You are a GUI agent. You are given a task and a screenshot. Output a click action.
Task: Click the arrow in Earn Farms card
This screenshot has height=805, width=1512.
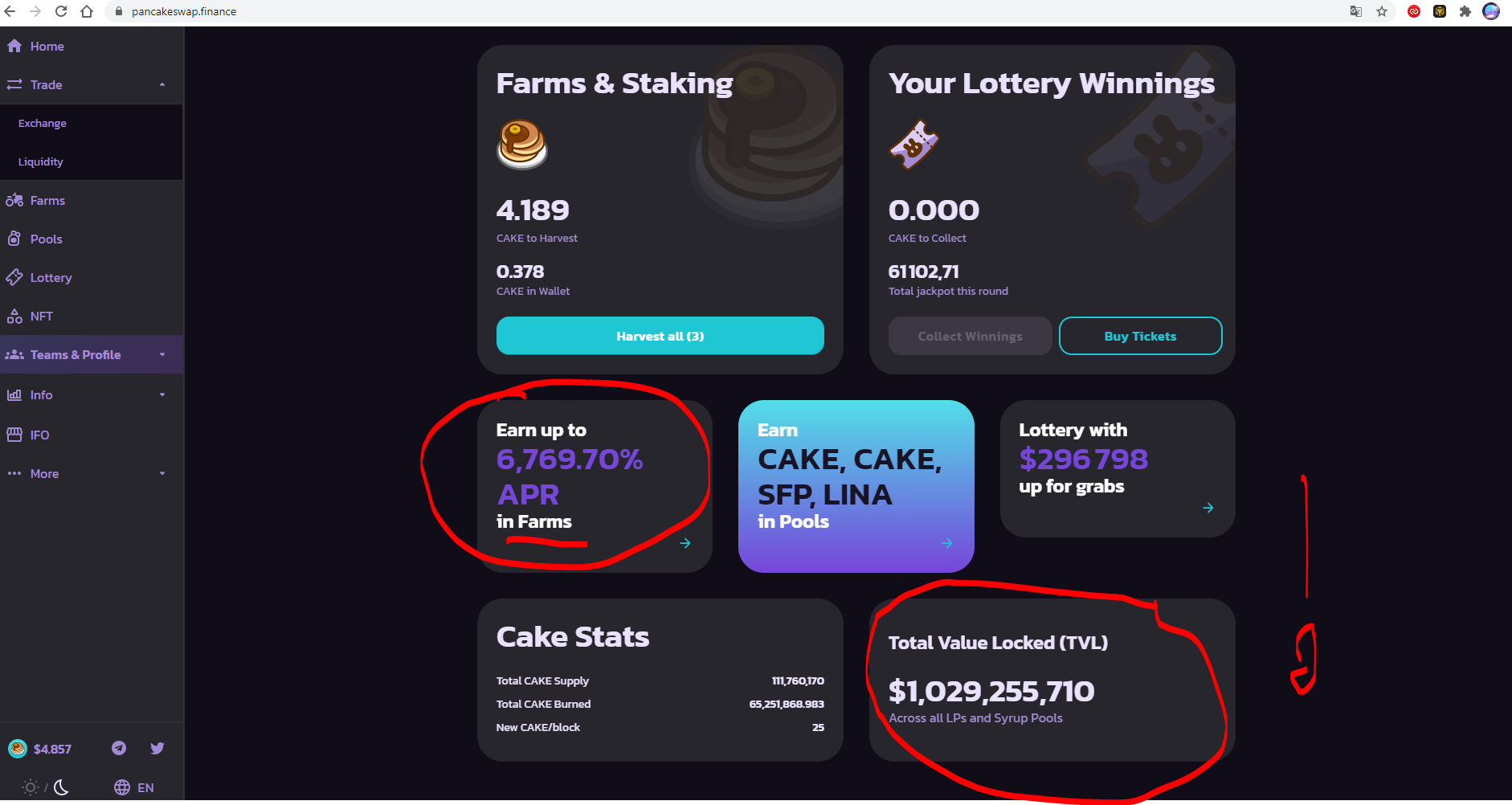685,543
